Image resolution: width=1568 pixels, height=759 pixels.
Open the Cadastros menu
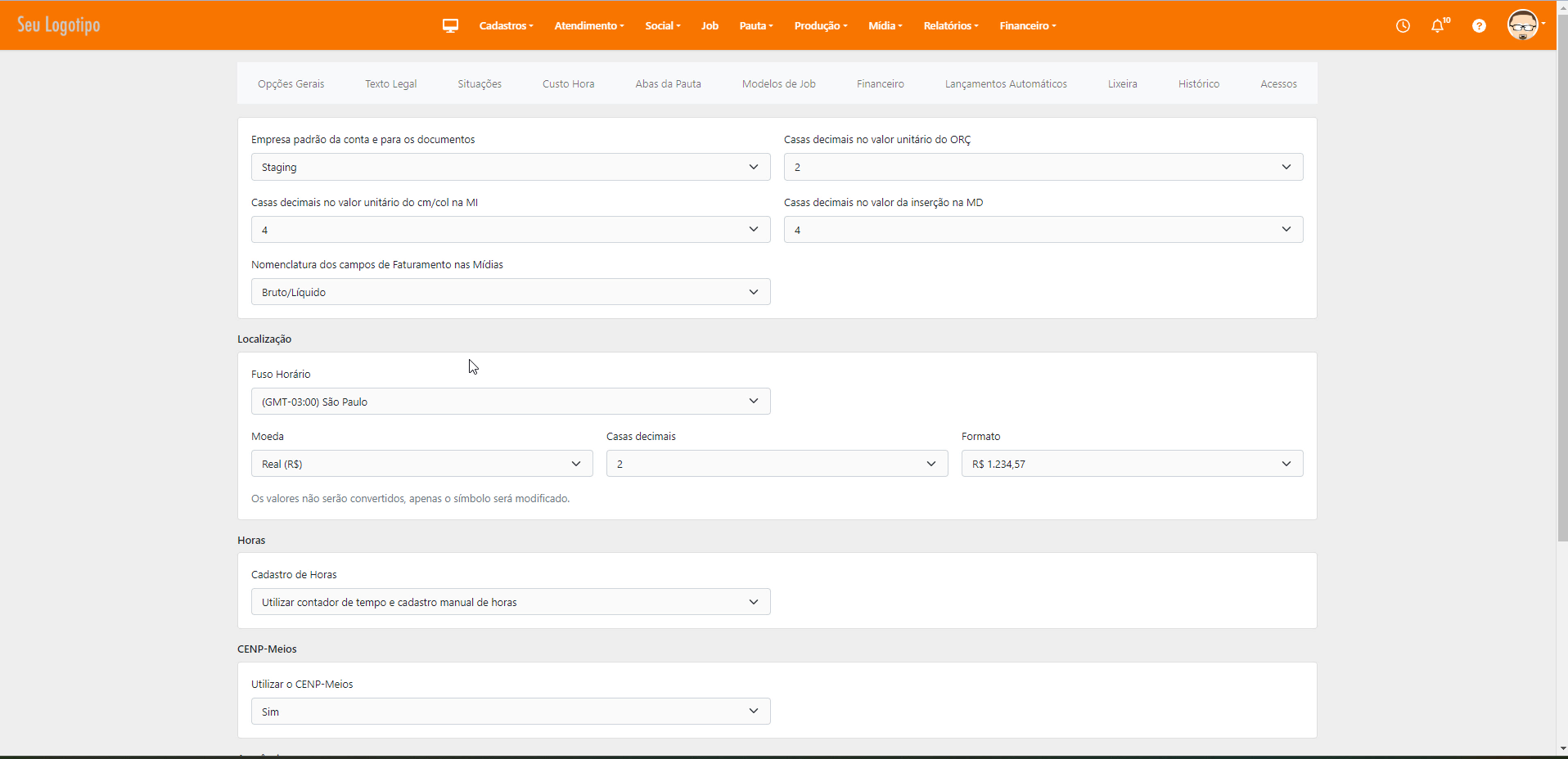[506, 25]
